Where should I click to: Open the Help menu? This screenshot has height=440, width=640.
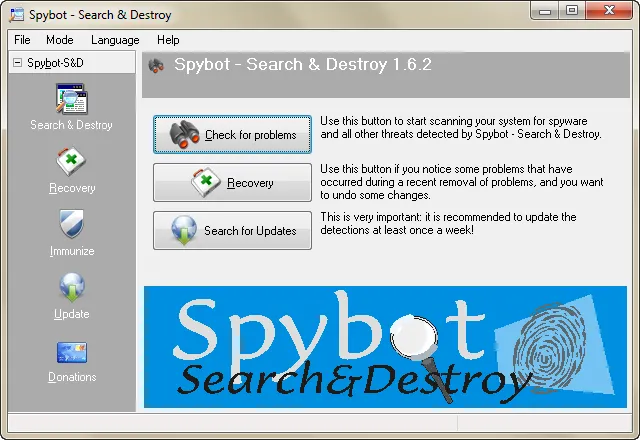[x=168, y=40]
